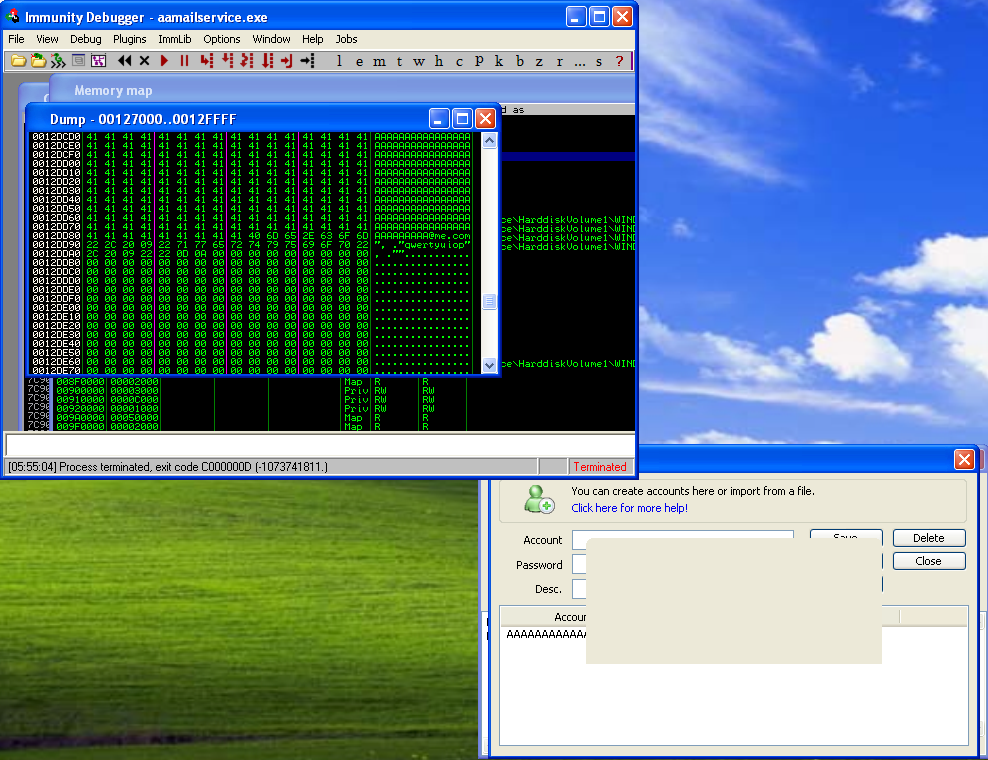Show Threads with the t button
Viewport: 988px width, 760px height.
[399, 61]
